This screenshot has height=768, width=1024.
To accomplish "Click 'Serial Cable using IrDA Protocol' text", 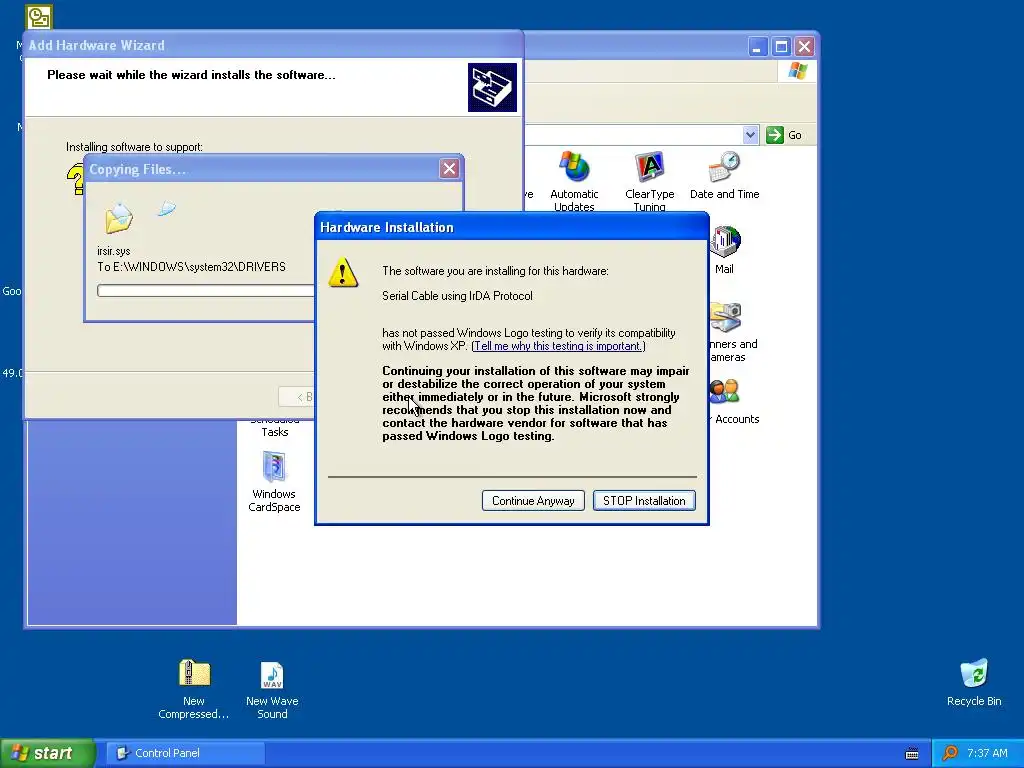I will tap(457, 296).
